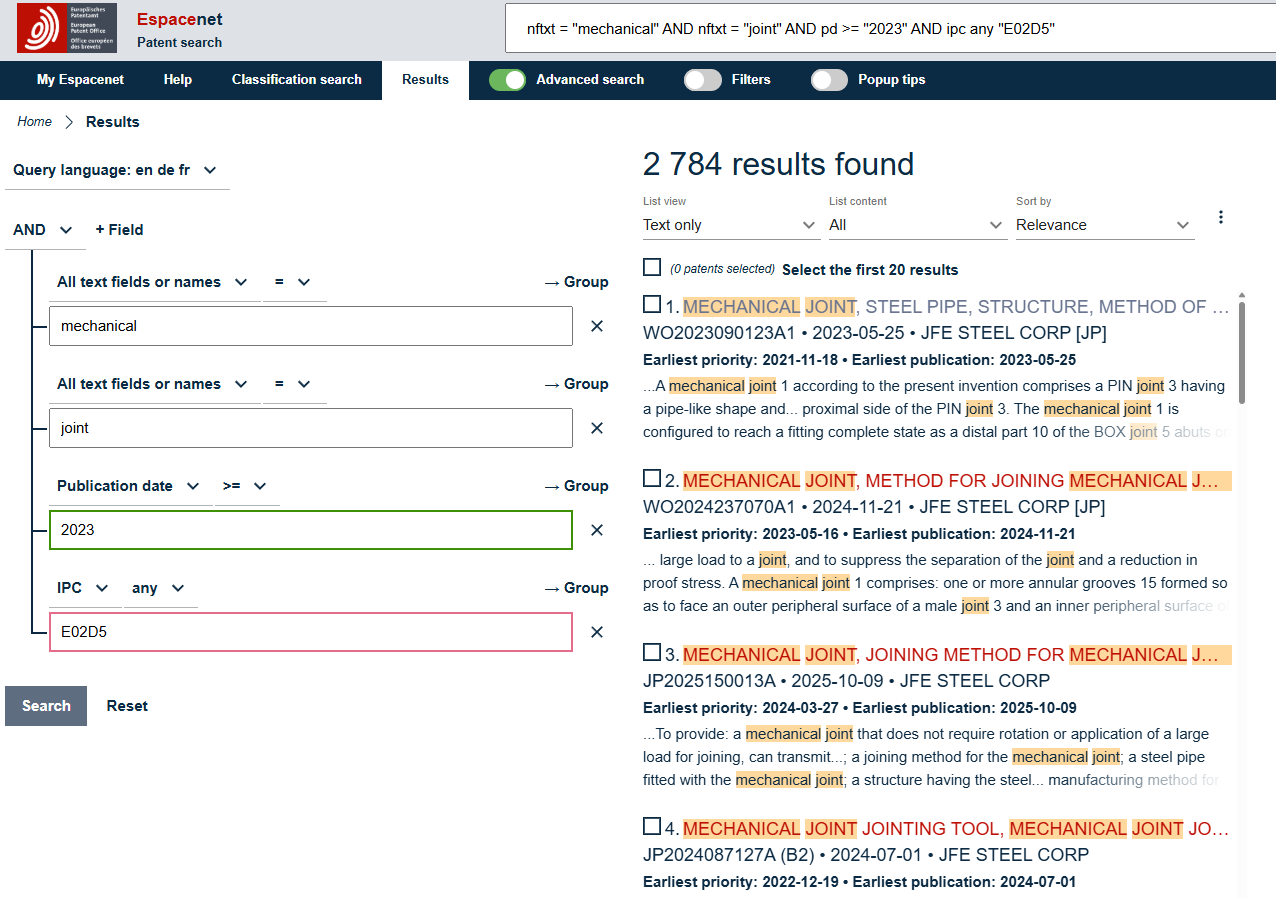
Task: Open result 3 Joining Method title
Action: click(956, 655)
